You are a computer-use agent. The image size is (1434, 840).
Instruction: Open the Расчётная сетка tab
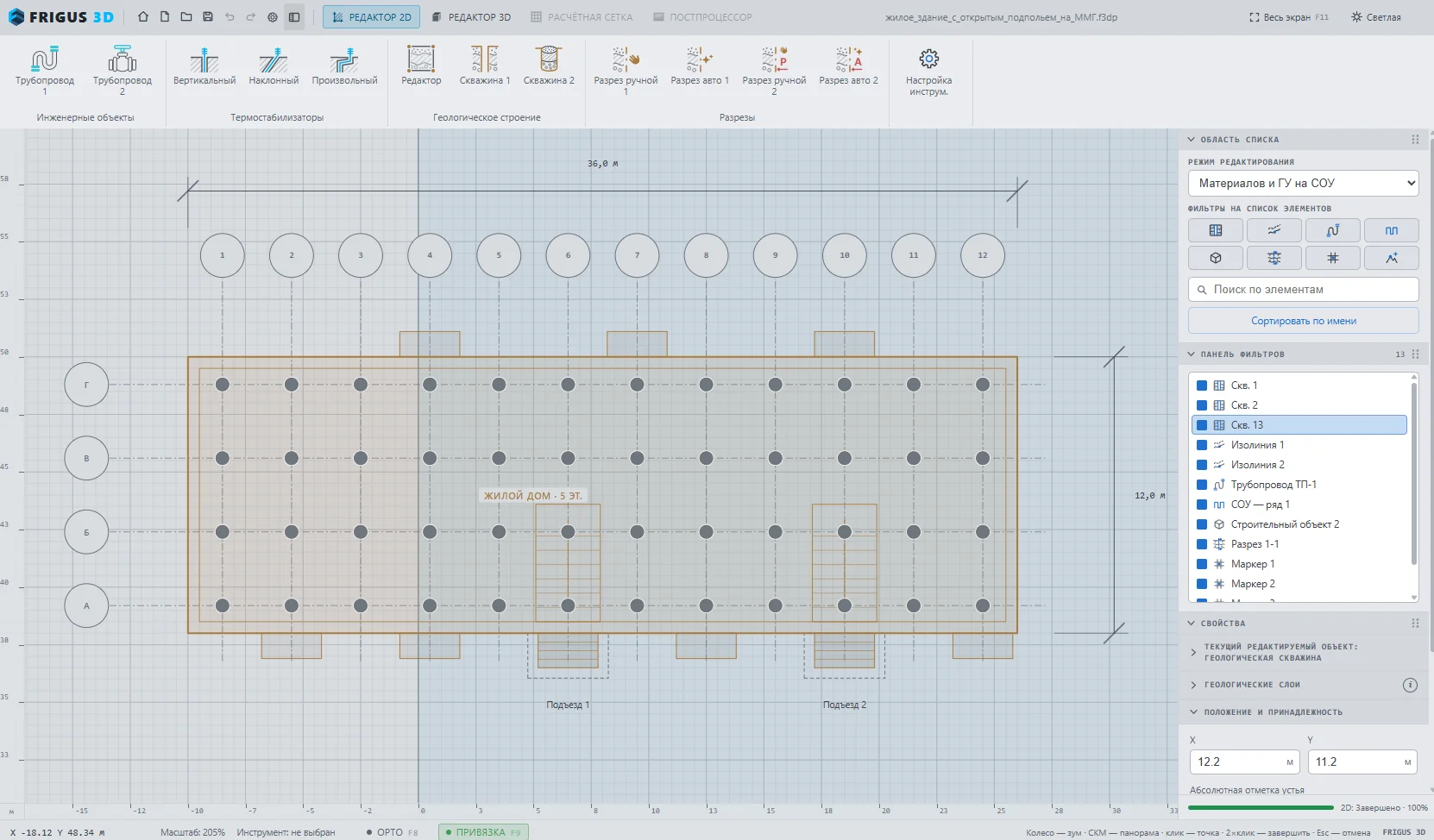pos(582,17)
